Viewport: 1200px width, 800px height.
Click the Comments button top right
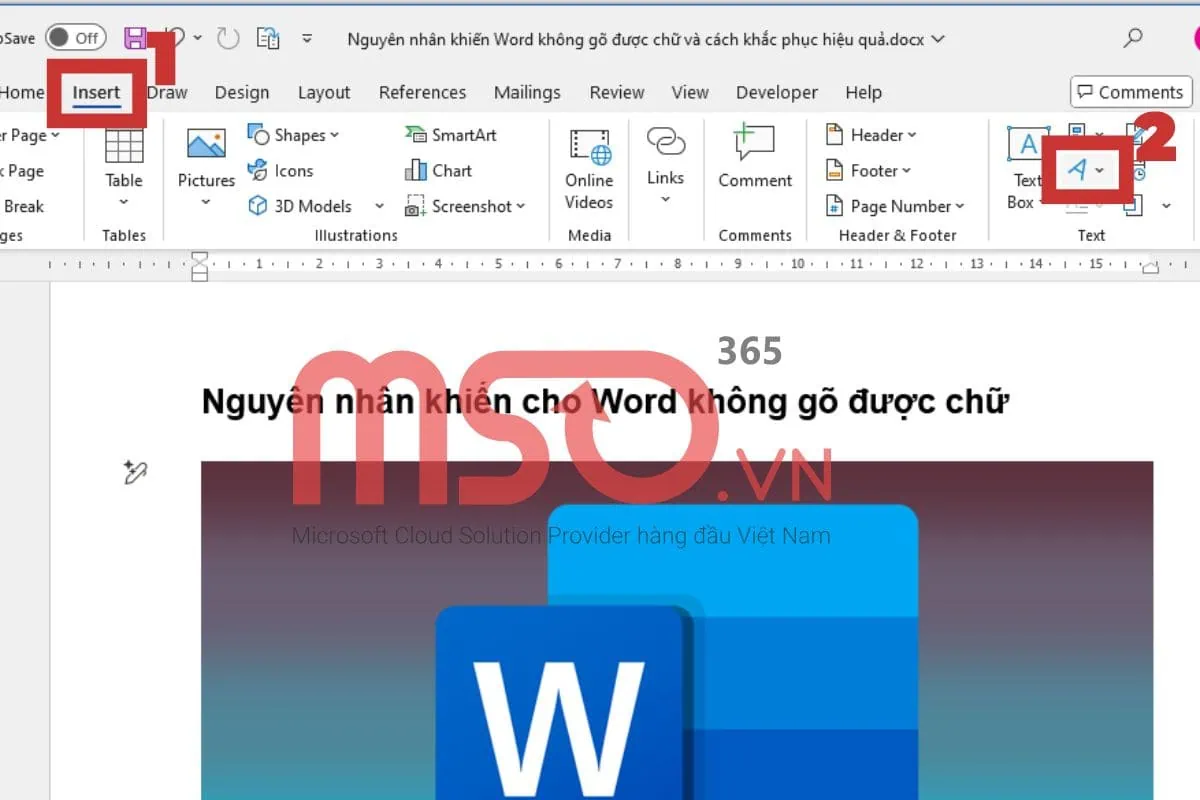pyautogui.click(x=1130, y=92)
